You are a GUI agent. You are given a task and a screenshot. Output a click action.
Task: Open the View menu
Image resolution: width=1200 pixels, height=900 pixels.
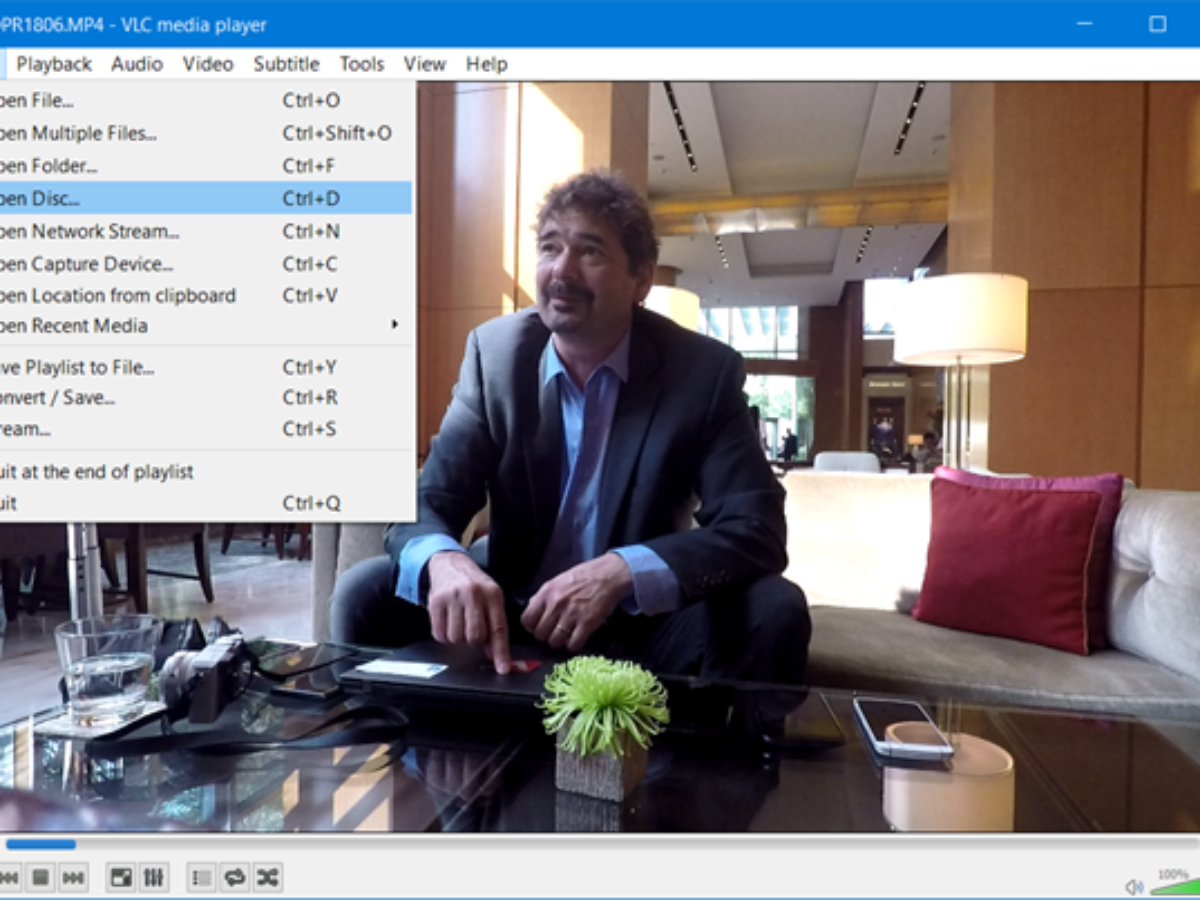pos(424,63)
